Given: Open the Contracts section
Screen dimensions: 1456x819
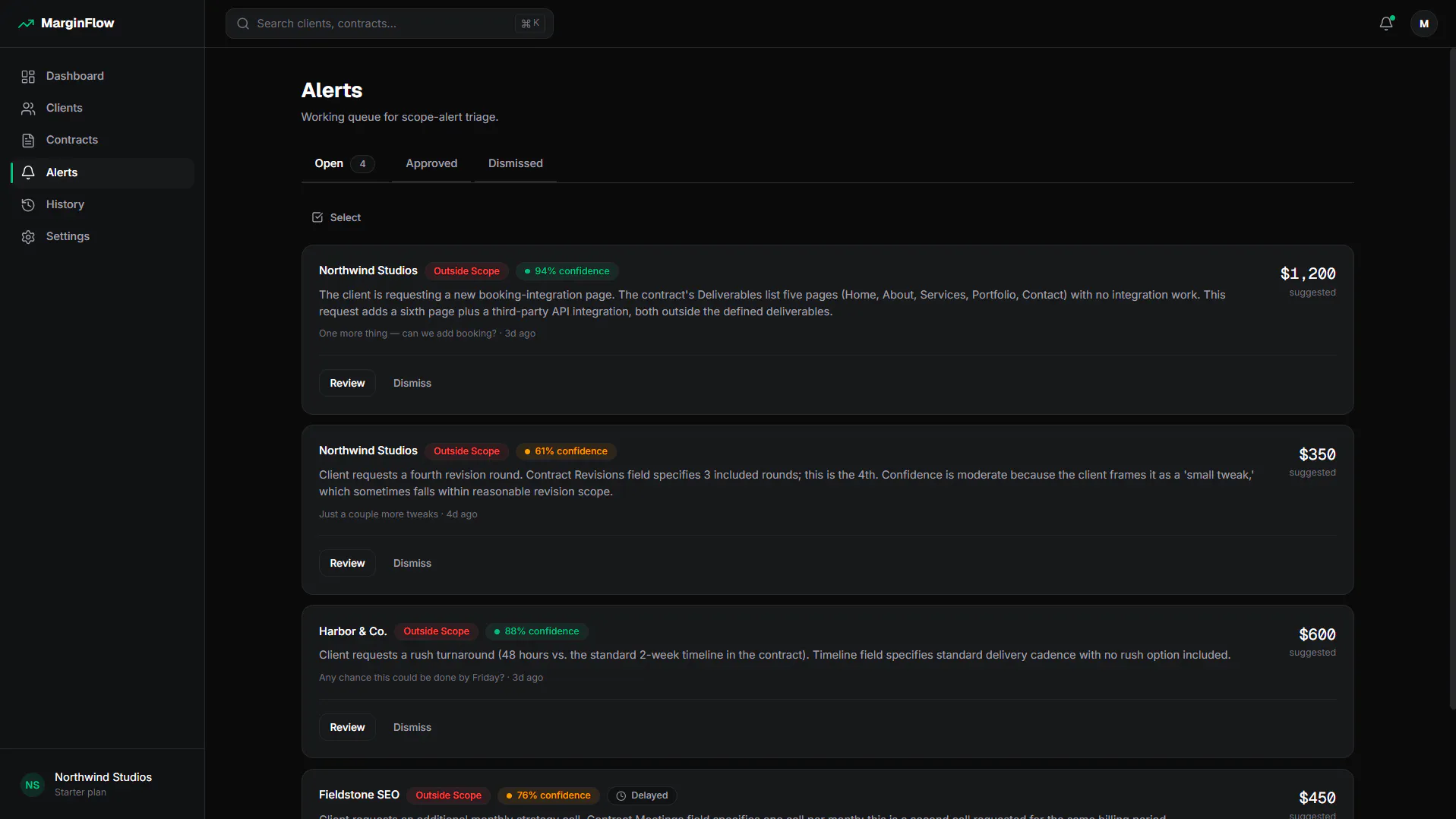Looking at the screenshot, I should (x=103, y=140).
